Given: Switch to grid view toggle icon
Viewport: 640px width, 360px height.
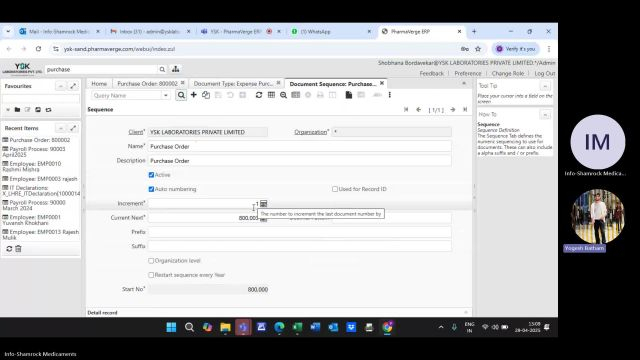Looking at the screenshot, I should pos(271,95).
